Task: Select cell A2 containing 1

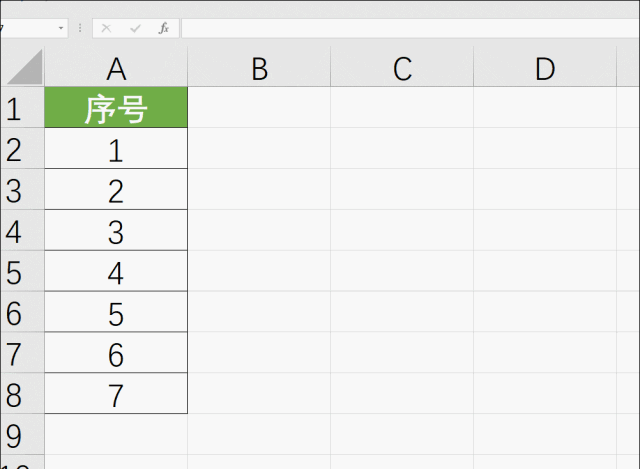Action: [x=116, y=149]
